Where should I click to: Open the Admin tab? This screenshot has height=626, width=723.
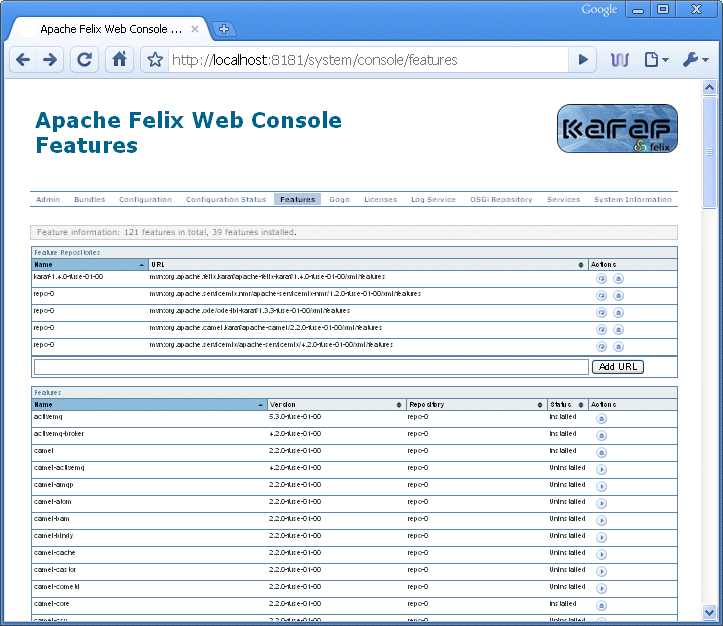(x=48, y=200)
